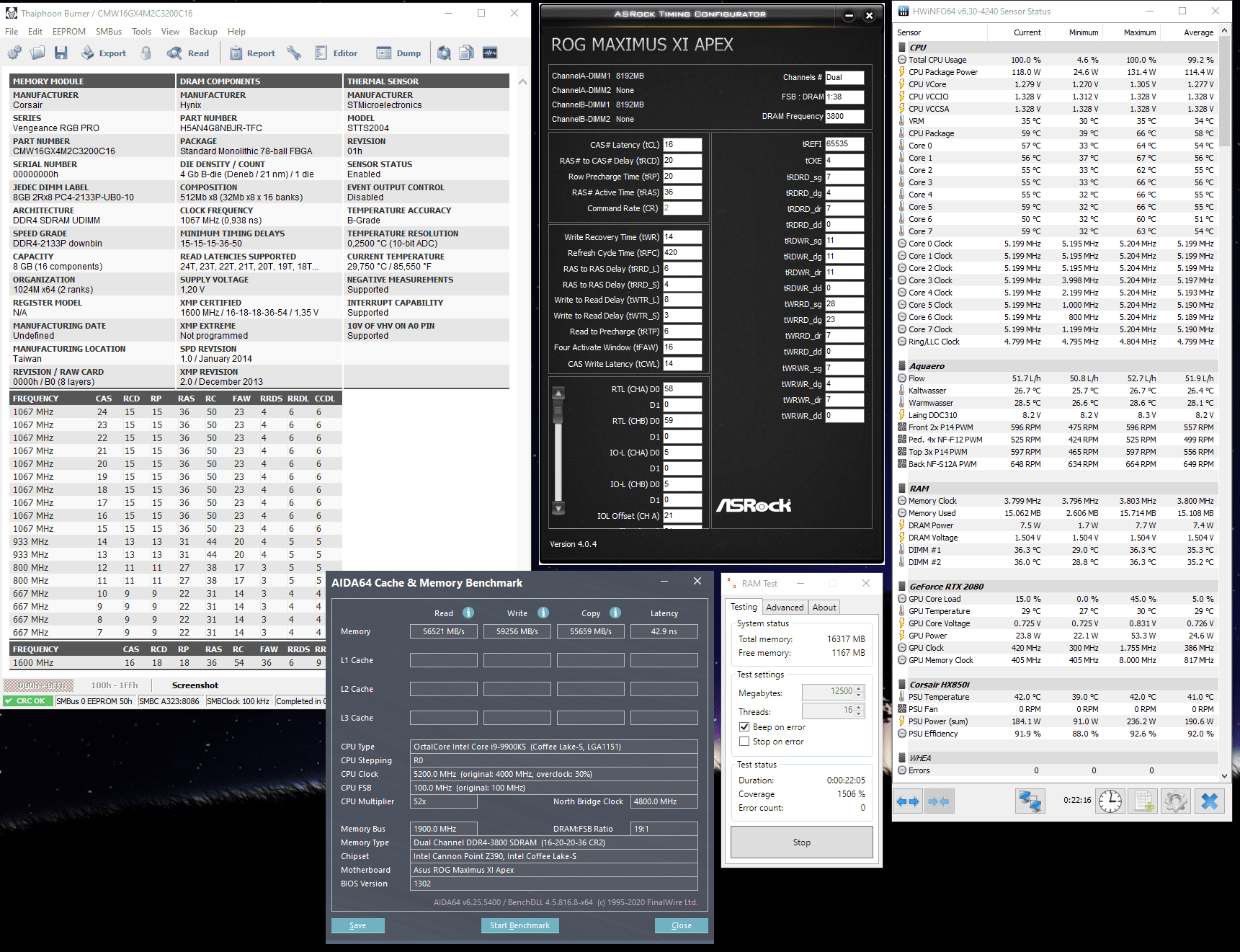Switch to the Advanced tab in RAM Test
This screenshot has width=1240, height=952.
(x=785, y=608)
